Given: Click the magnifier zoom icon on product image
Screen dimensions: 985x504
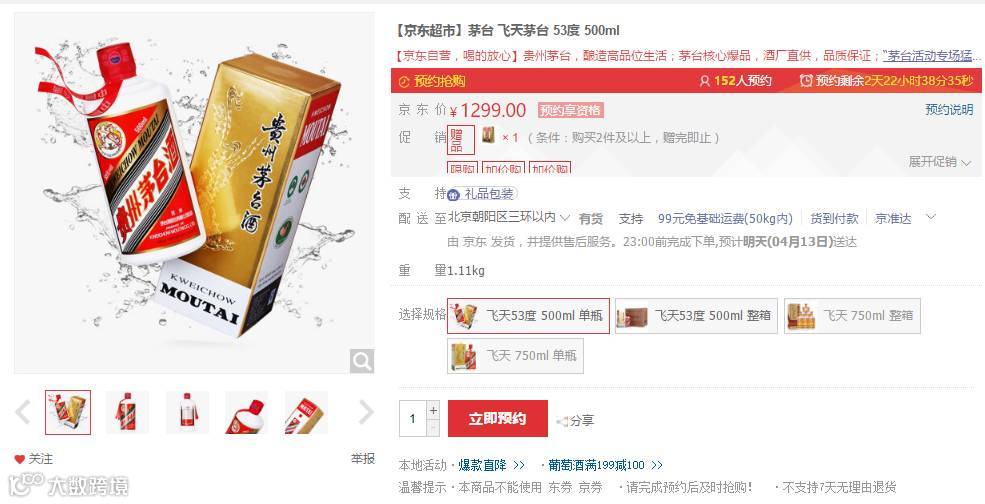Looking at the screenshot, I should 362,361.
